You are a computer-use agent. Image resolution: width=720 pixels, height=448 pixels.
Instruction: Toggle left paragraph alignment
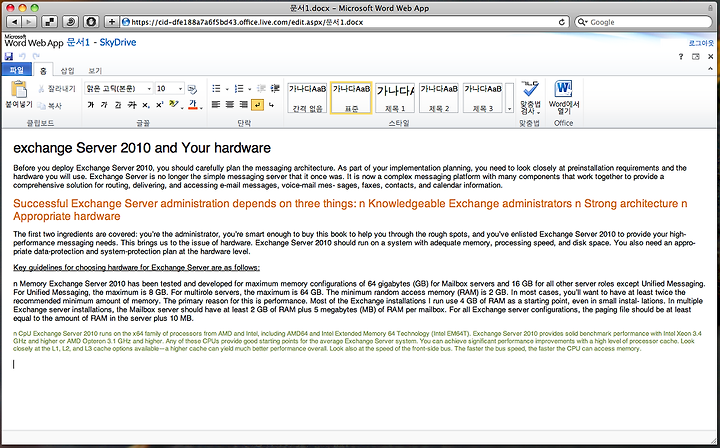[x=216, y=105]
